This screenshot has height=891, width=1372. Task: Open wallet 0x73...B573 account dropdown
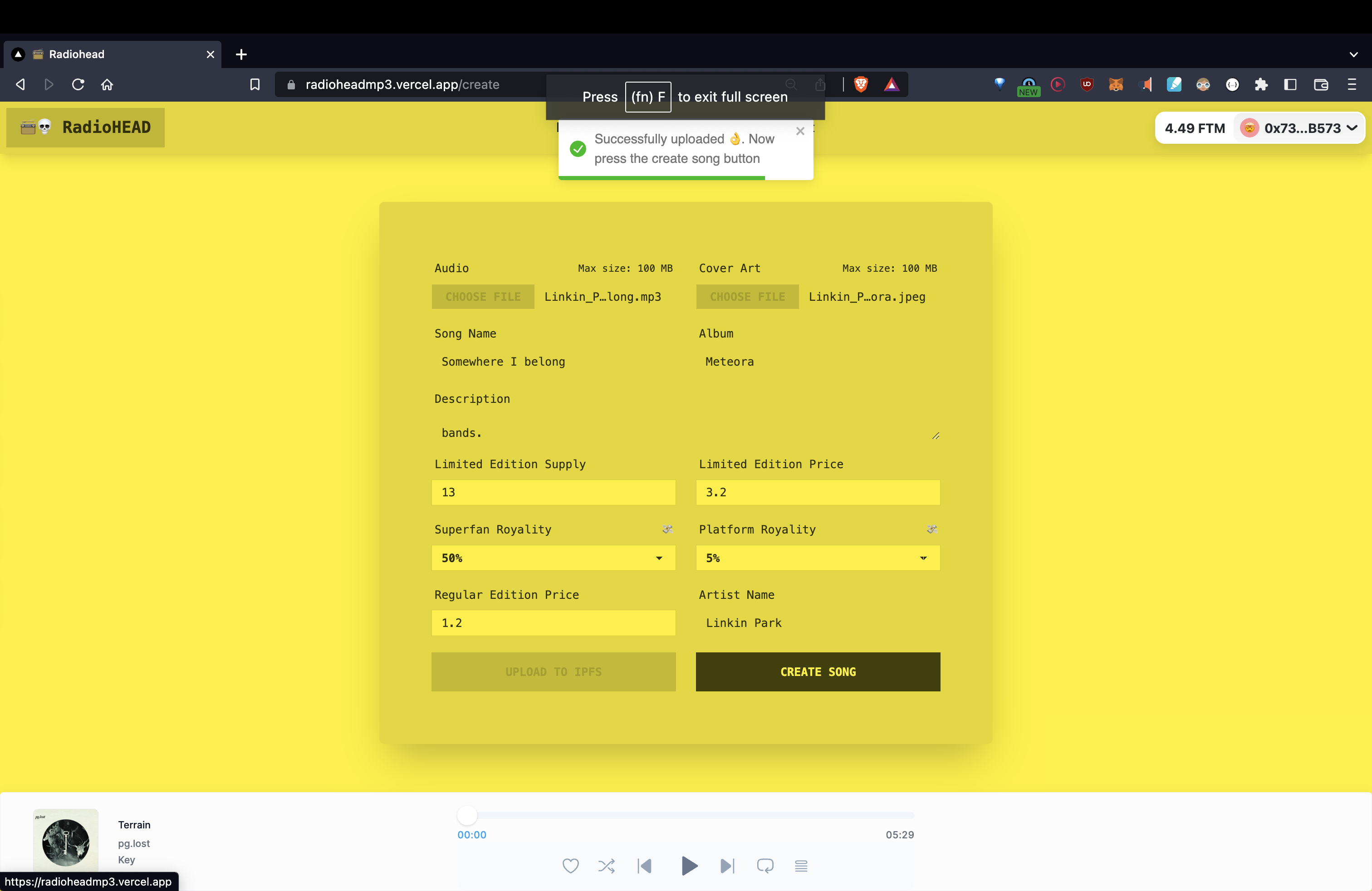pos(1300,128)
